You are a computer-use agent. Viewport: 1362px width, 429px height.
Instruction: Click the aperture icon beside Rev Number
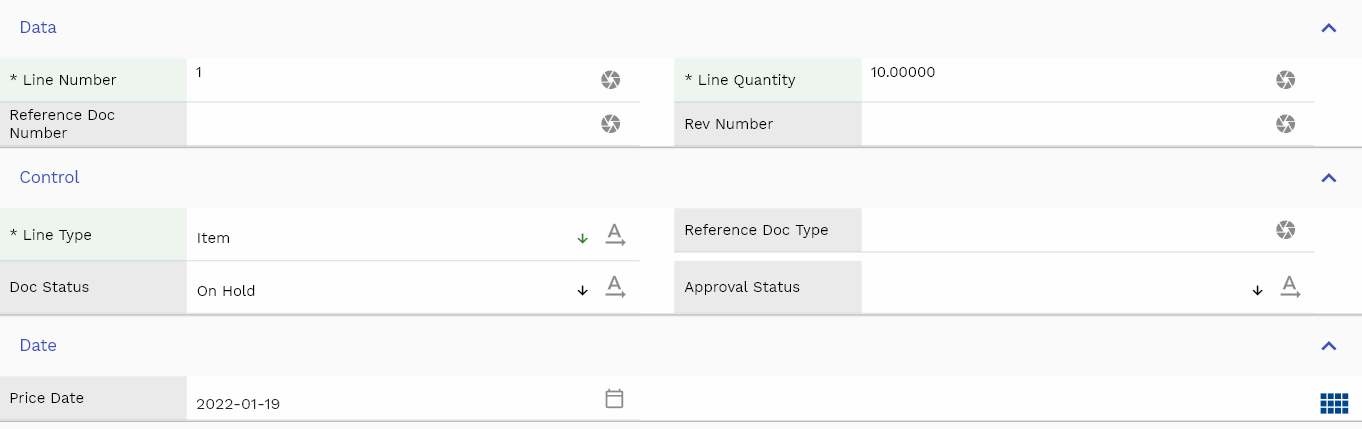pos(1285,124)
